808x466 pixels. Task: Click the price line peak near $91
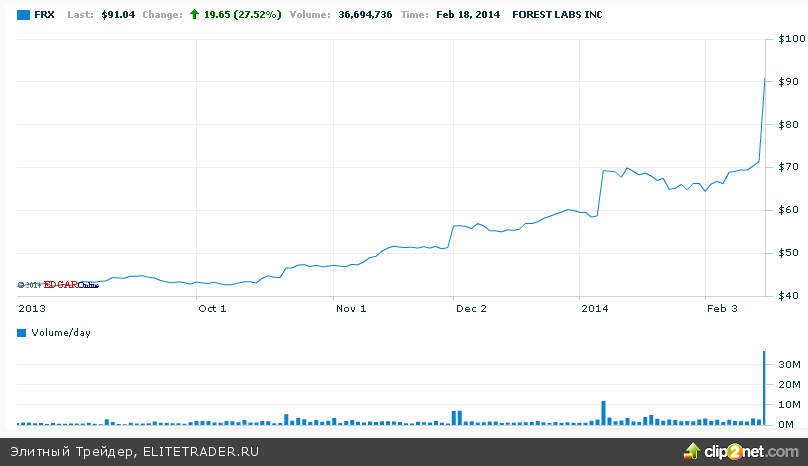tap(765, 79)
